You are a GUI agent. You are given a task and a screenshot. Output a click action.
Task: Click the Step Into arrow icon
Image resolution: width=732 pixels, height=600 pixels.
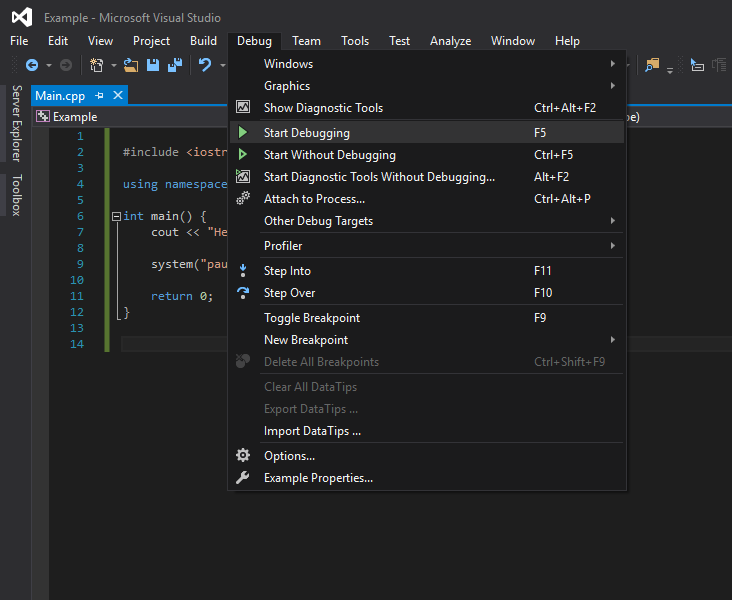243,270
